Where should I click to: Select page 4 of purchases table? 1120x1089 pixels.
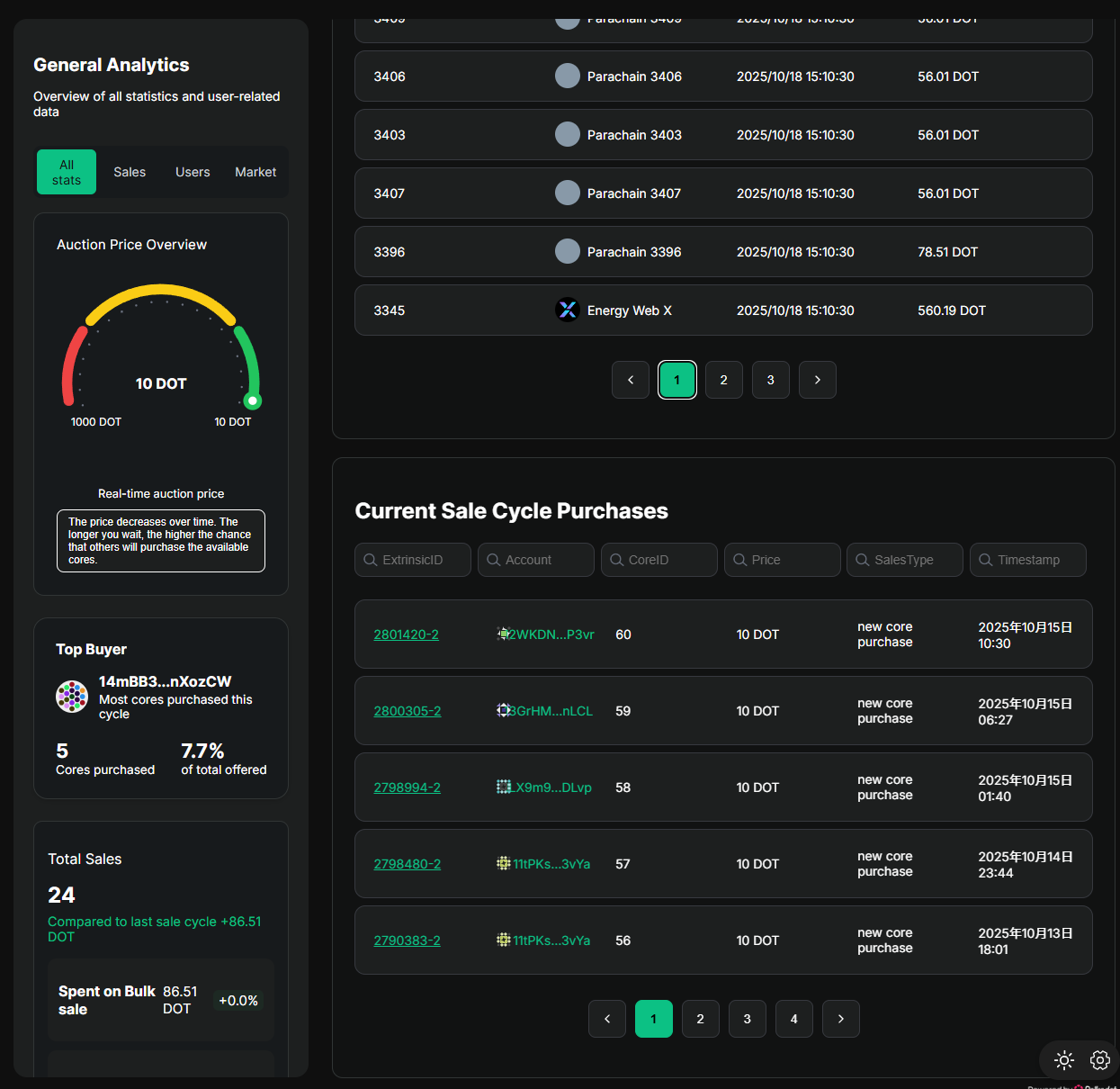(x=794, y=1019)
